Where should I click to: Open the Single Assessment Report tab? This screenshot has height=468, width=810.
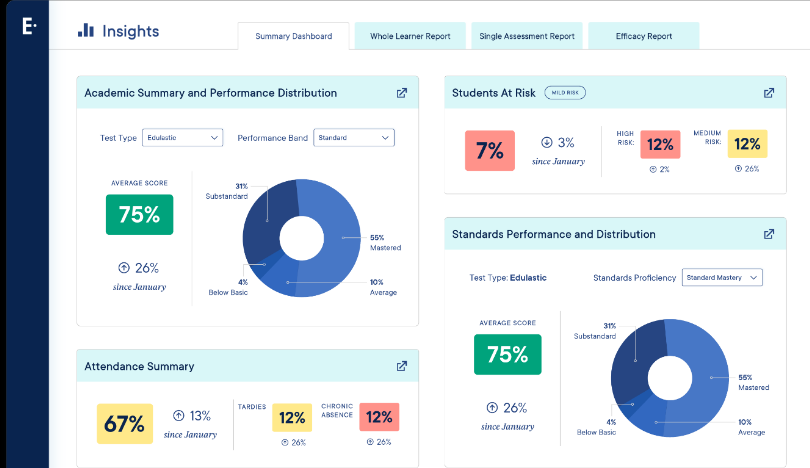pos(526,36)
